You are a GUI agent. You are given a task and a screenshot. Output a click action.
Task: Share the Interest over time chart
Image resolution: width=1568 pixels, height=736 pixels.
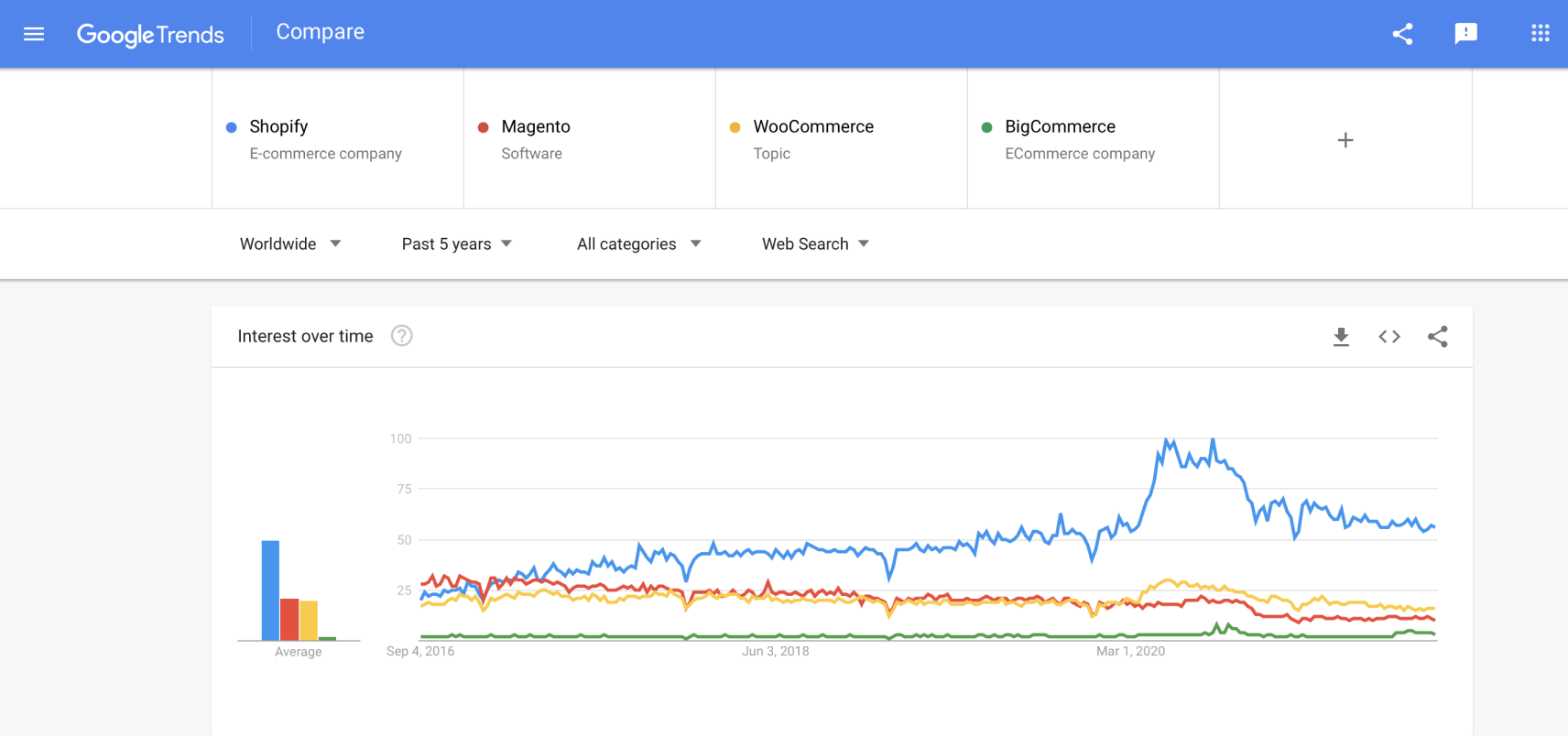tap(1437, 337)
